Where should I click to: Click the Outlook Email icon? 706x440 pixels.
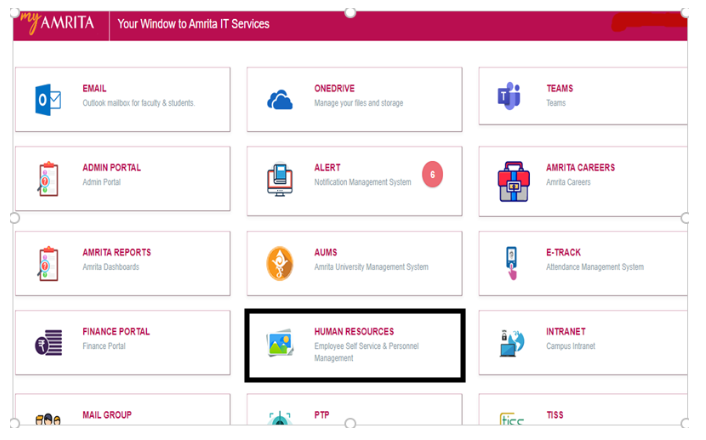(x=48, y=99)
